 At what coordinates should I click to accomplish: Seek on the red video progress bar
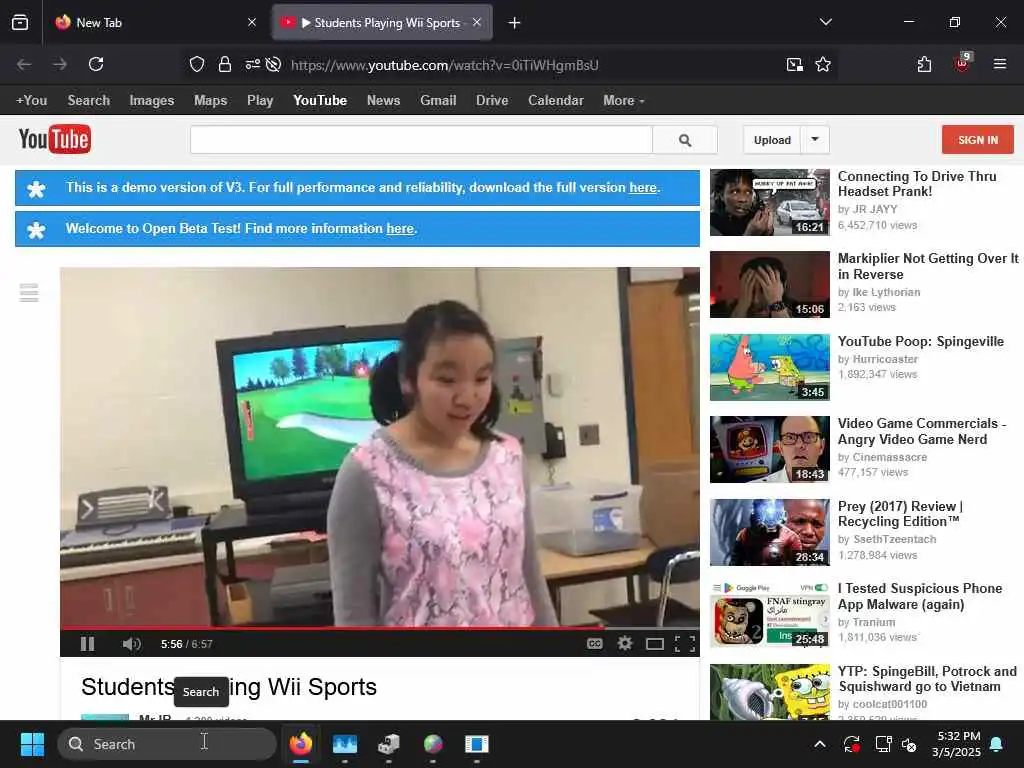point(379,628)
